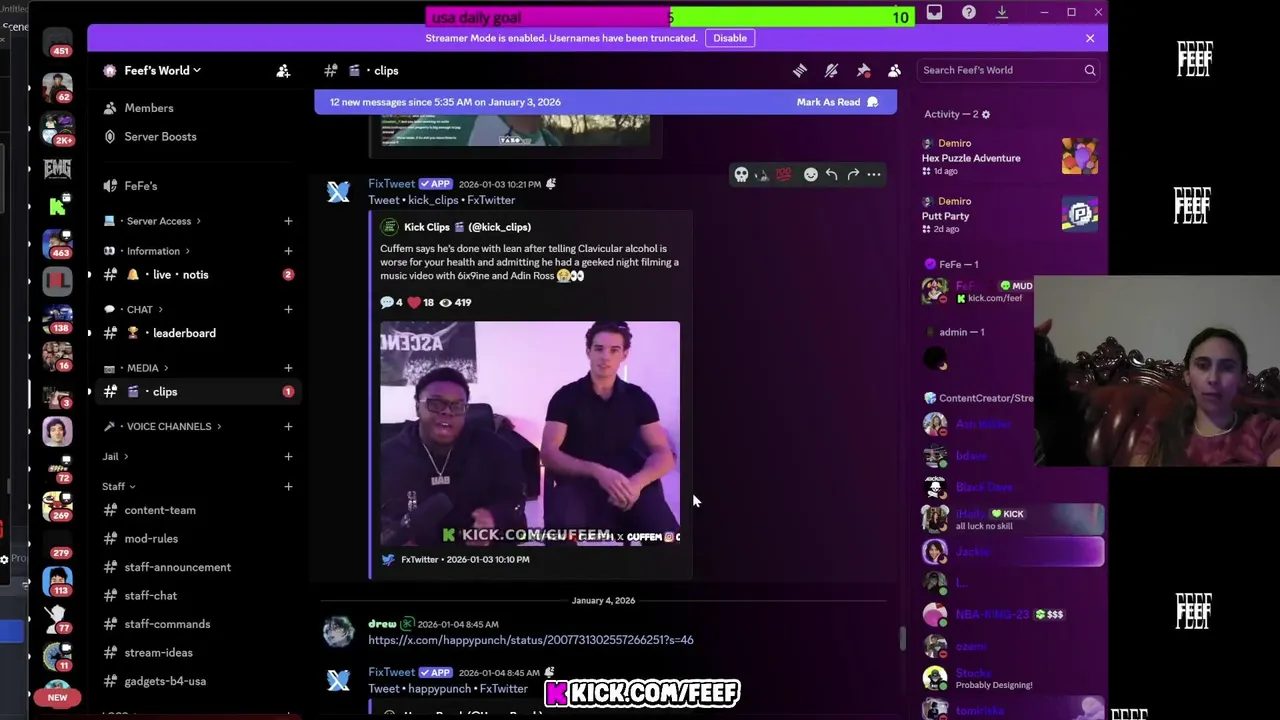
Task: Open Hex Puzzle Adventure activity thumbnail
Action: tap(1080, 157)
